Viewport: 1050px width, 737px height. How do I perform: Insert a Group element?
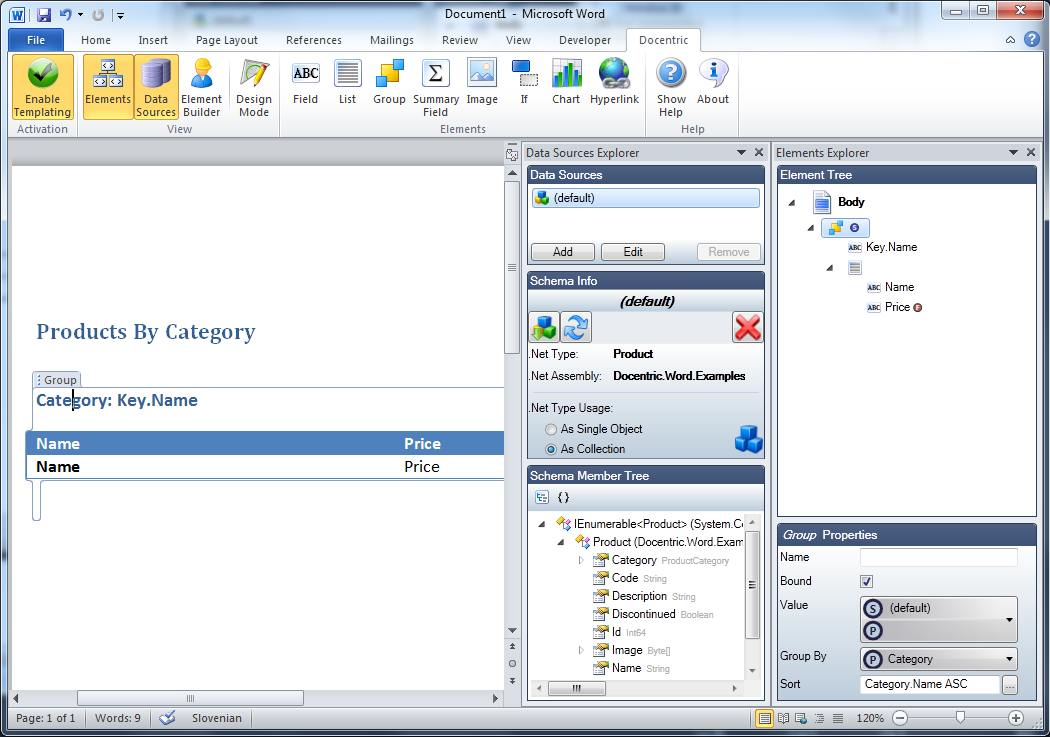click(389, 82)
